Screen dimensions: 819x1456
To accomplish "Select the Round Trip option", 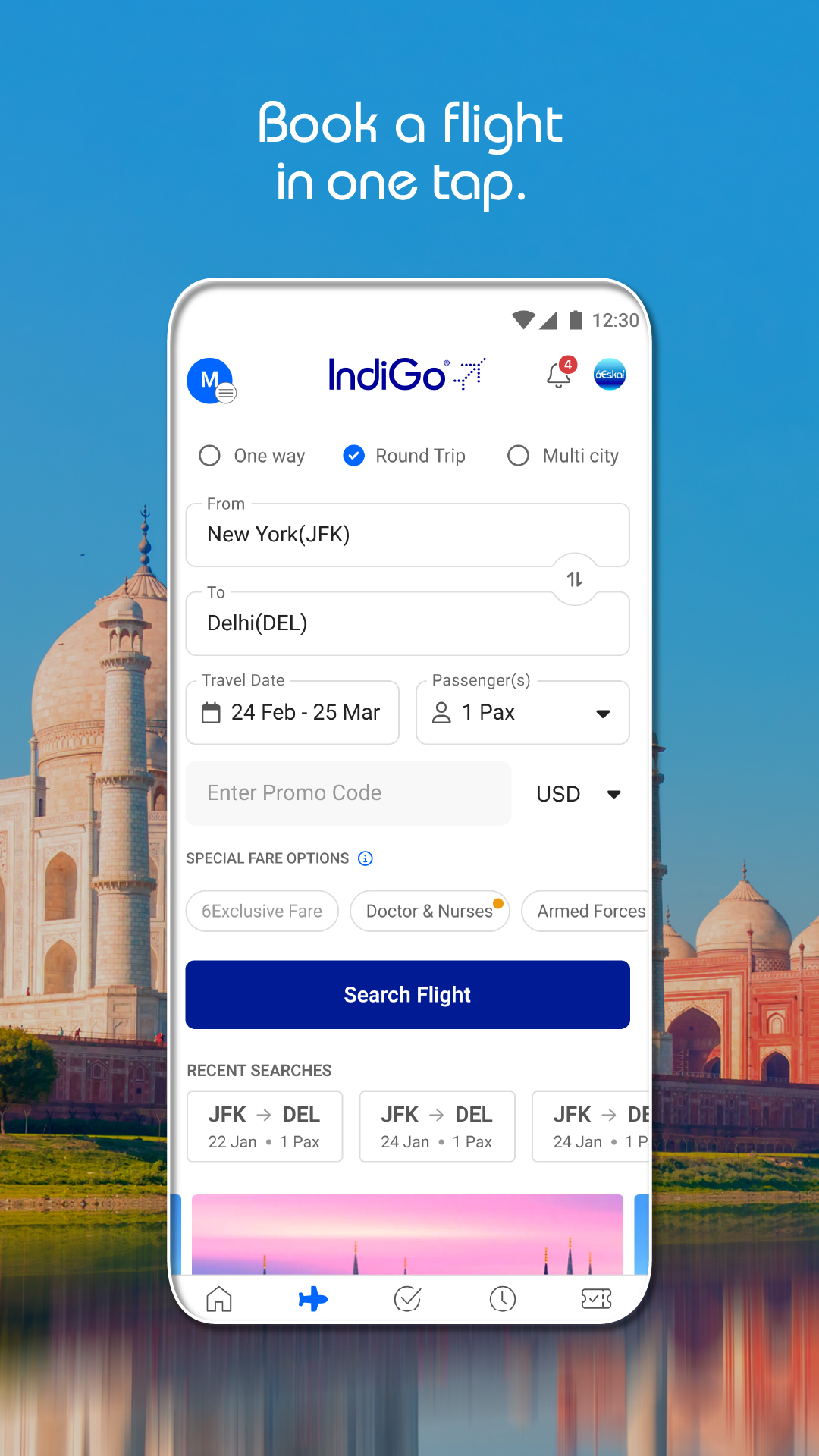I will pos(404,456).
